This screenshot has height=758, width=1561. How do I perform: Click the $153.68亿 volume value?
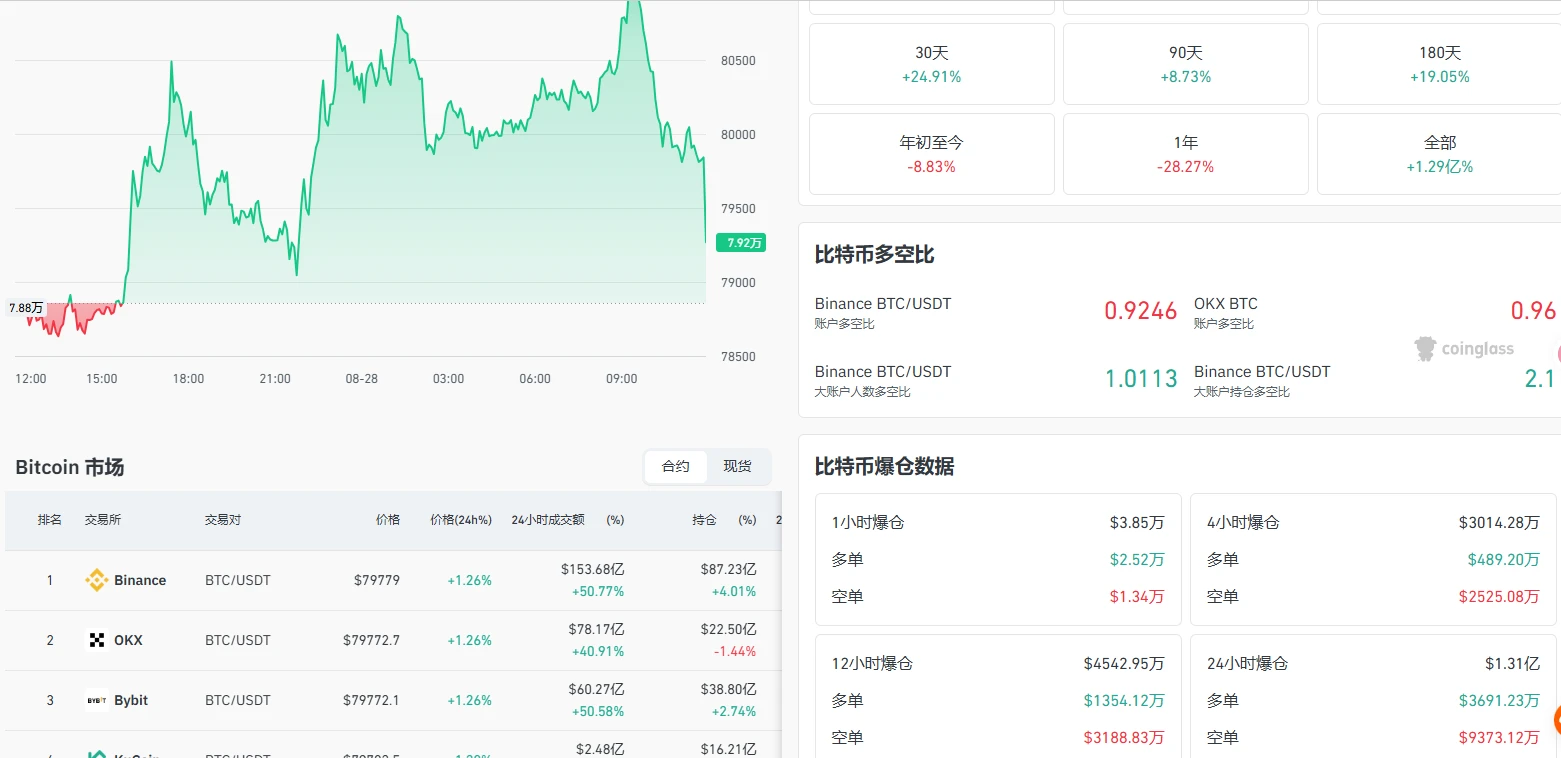(x=593, y=569)
